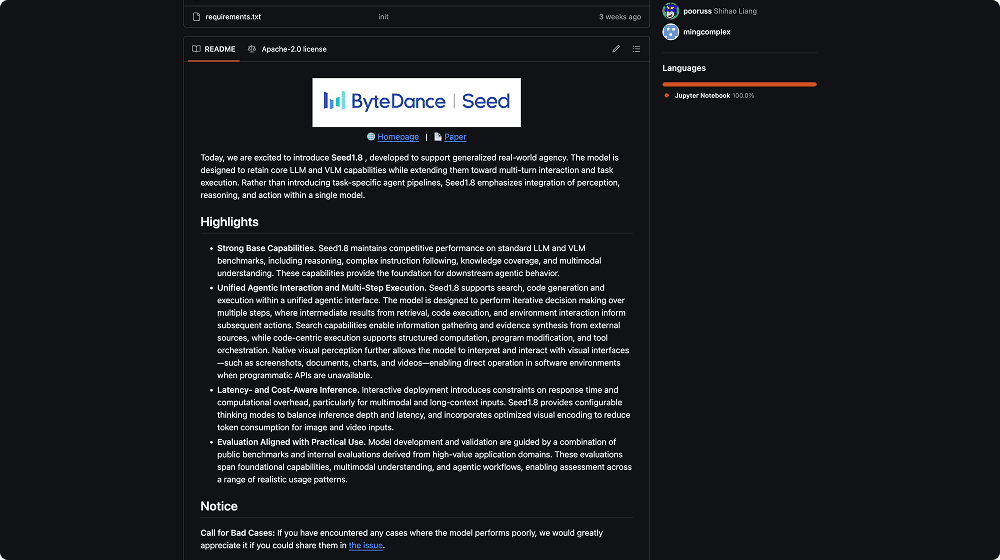Click the globe icon beside Homepage
The height and width of the screenshot is (560, 1000).
pos(371,136)
